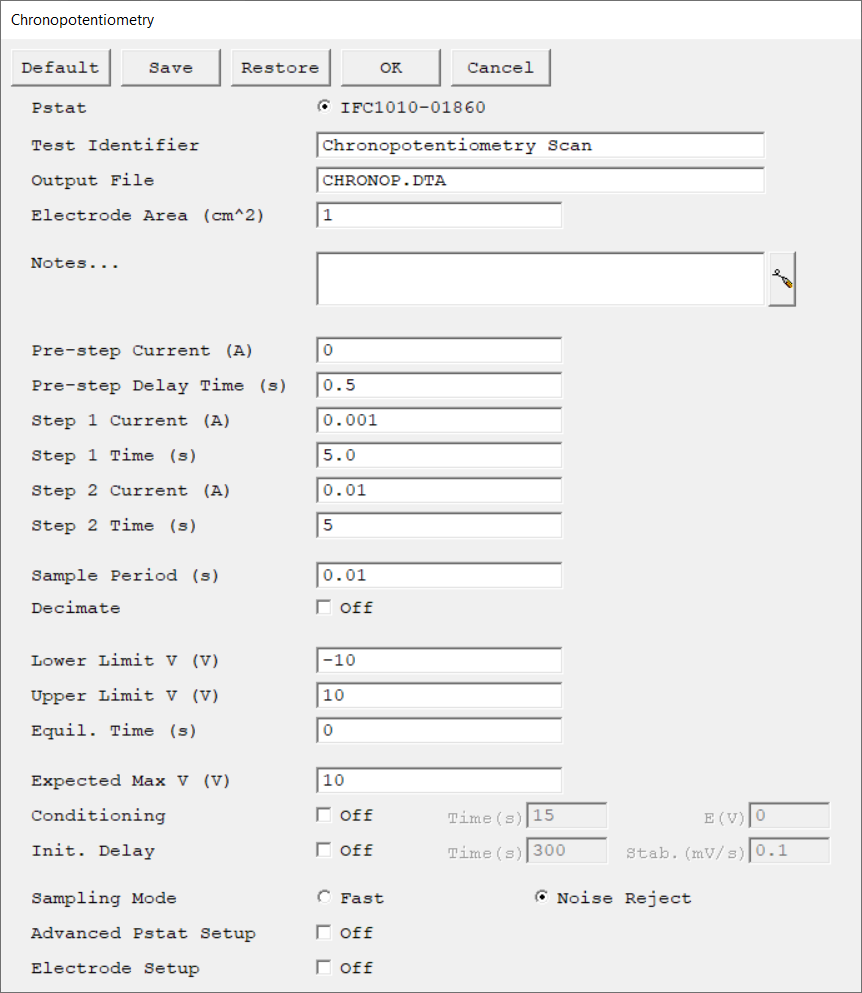Select Fast sampling mode

(323, 898)
